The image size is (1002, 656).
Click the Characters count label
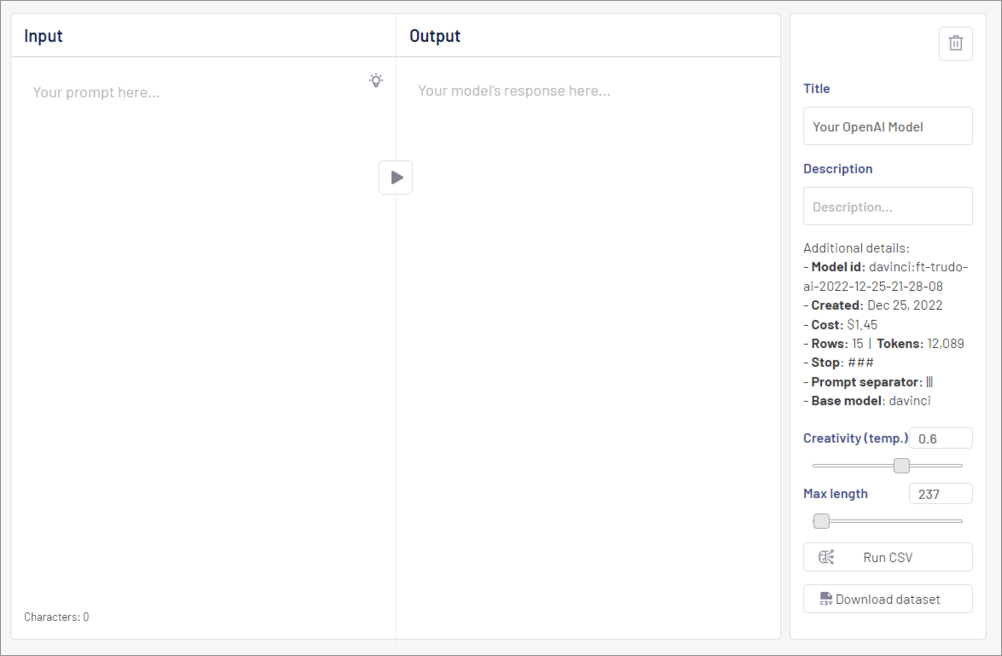point(56,617)
